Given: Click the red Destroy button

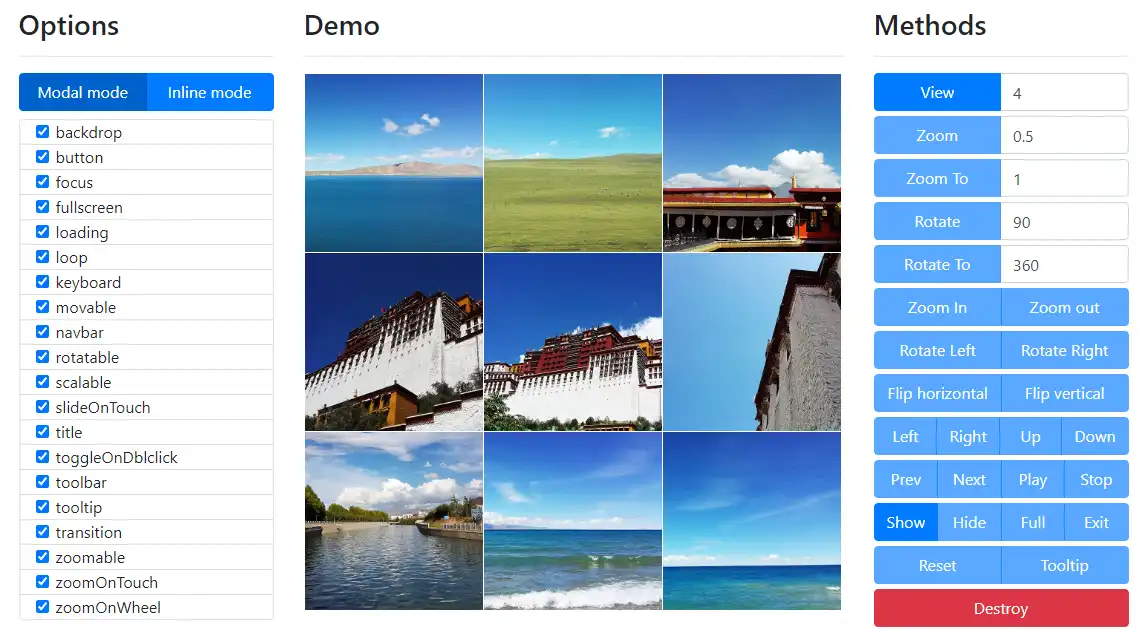Looking at the screenshot, I should pos(1001,608).
